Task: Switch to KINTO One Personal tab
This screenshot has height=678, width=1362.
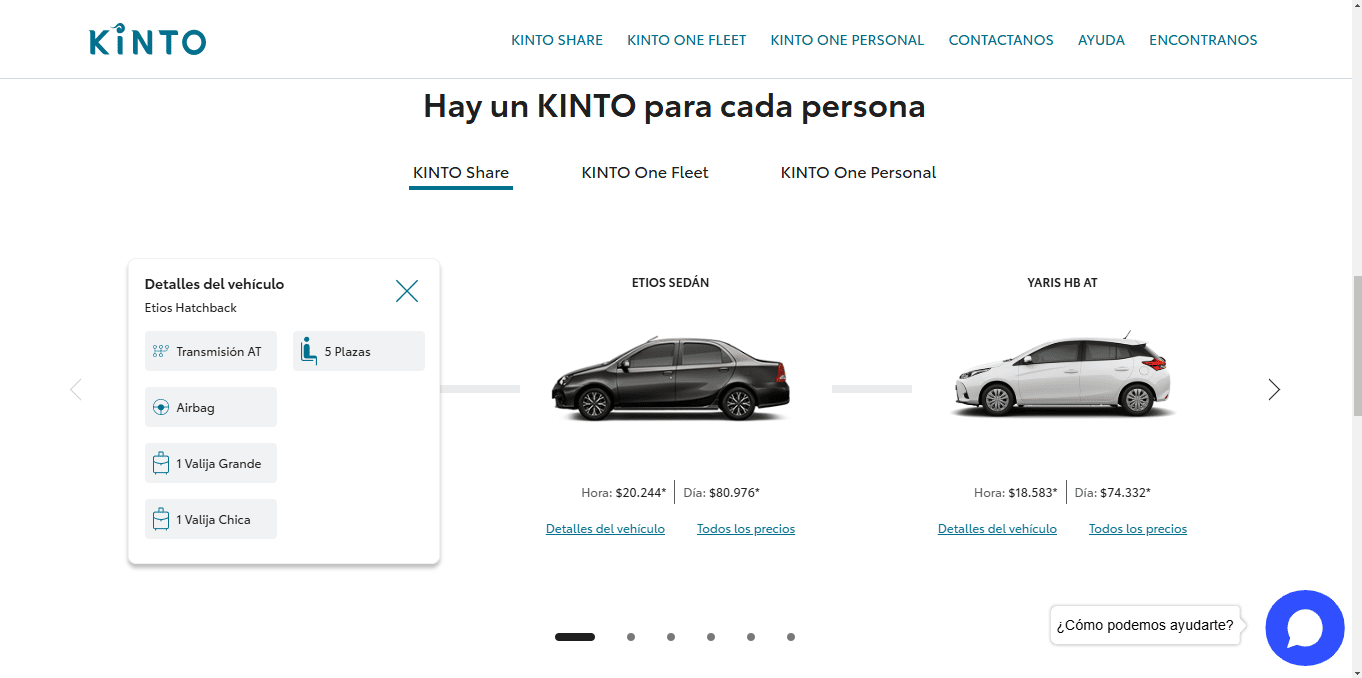Action: [858, 172]
